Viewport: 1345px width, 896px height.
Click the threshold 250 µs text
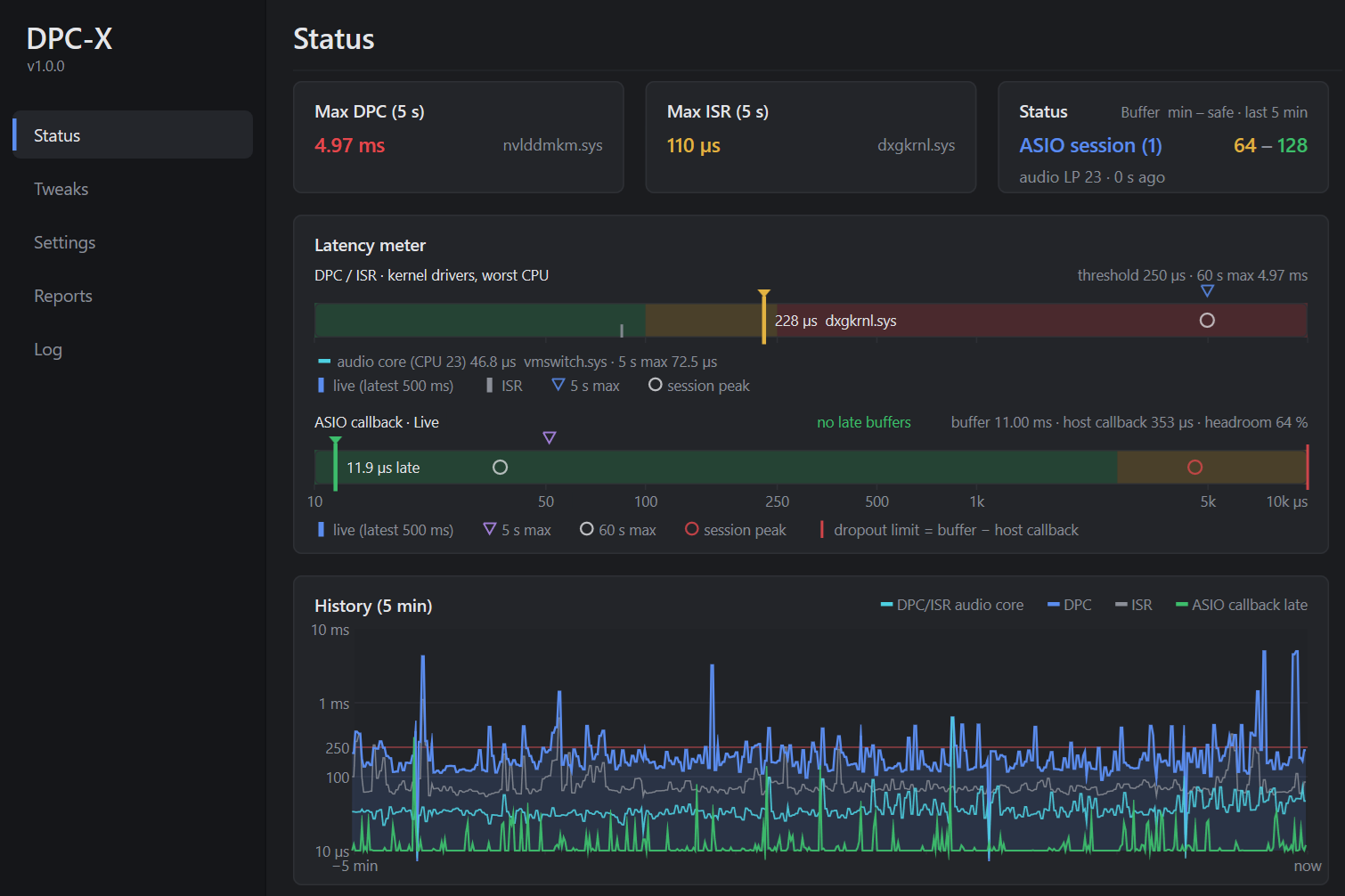[1131, 275]
